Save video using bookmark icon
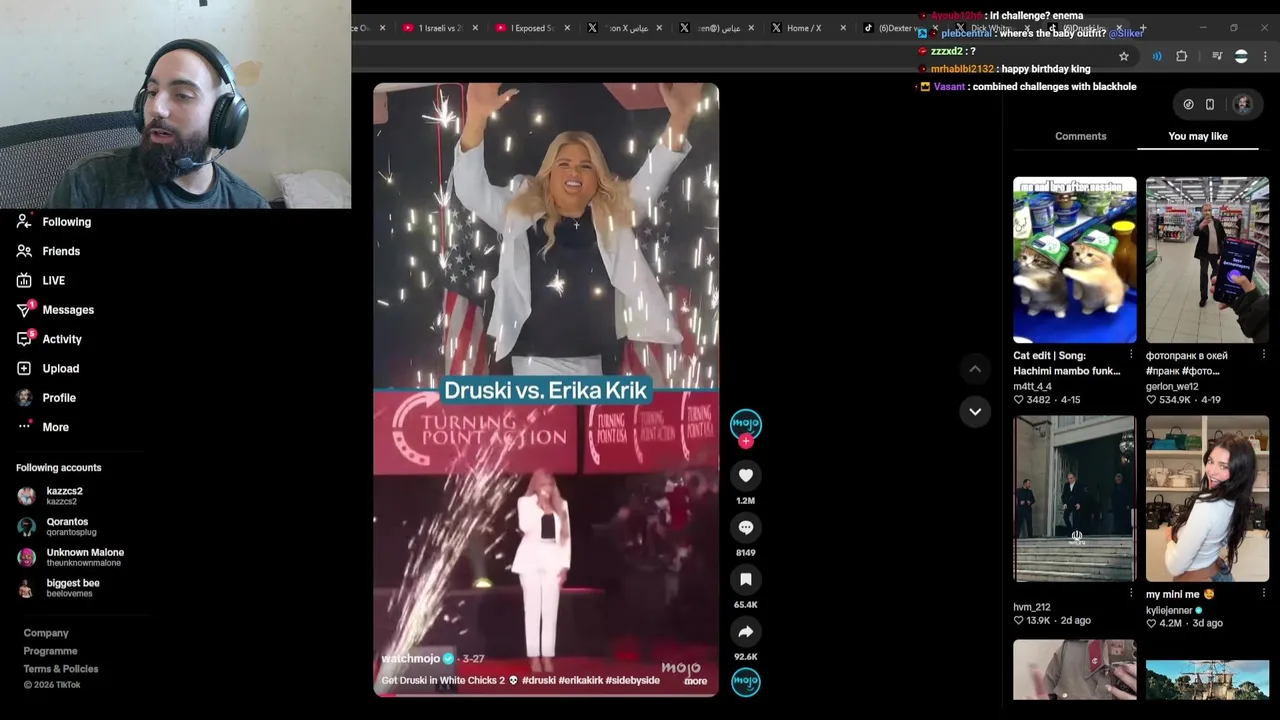The height and width of the screenshot is (720, 1280). click(x=746, y=580)
